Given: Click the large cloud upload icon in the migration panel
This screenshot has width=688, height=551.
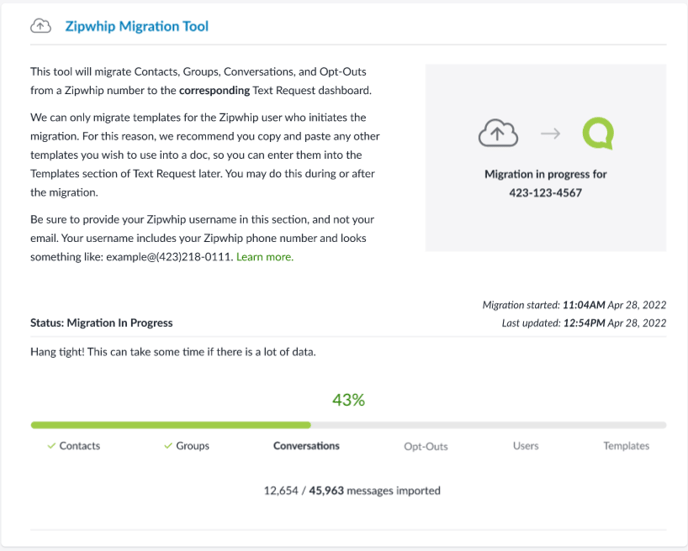Looking at the screenshot, I should coord(498,133).
